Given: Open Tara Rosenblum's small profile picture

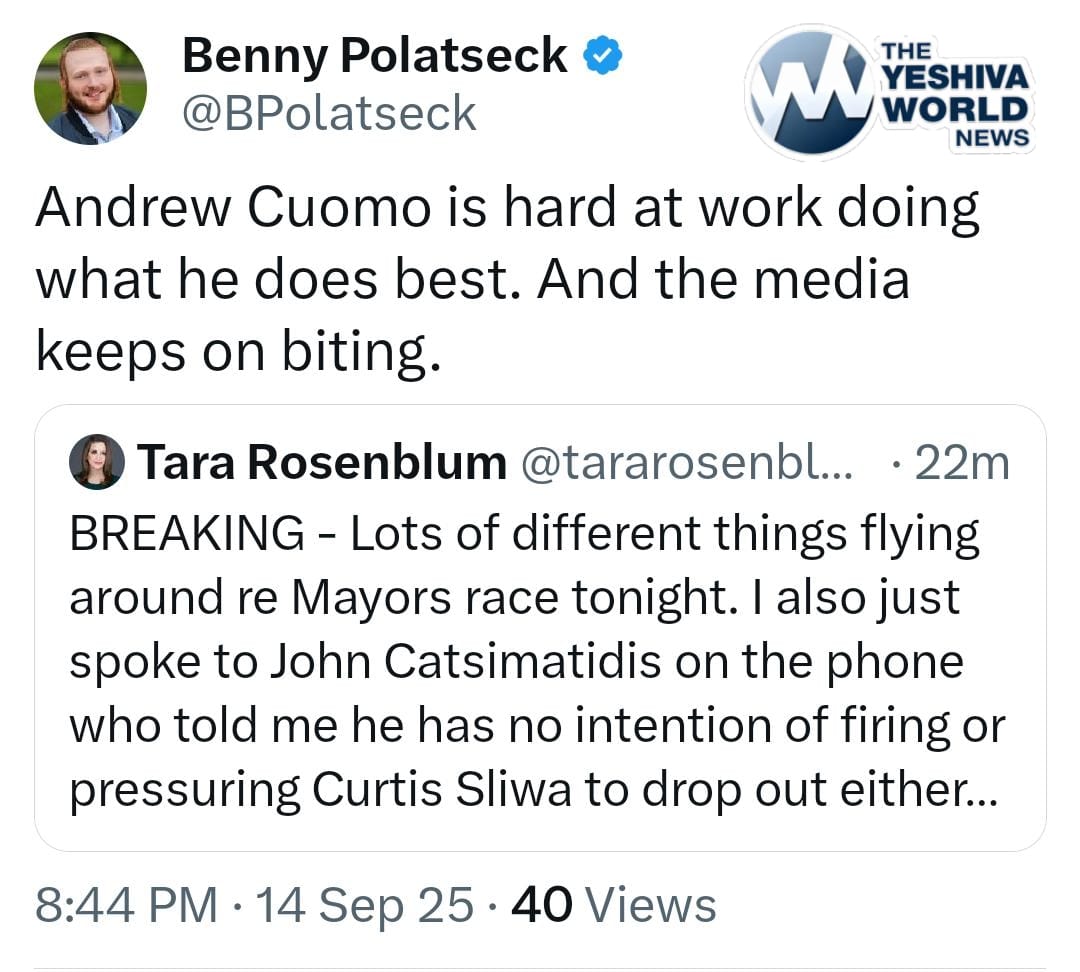Looking at the screenshot, I should [97, 463].
